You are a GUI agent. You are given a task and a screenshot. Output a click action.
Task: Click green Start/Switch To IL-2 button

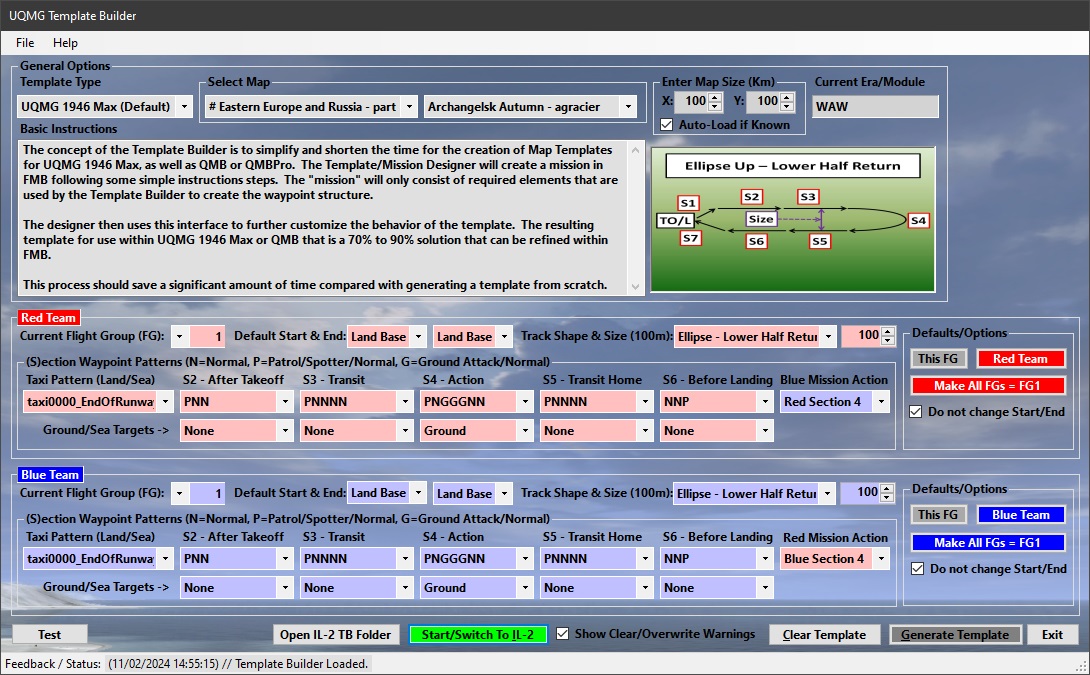pyautogui.click(x=478, y=635)
